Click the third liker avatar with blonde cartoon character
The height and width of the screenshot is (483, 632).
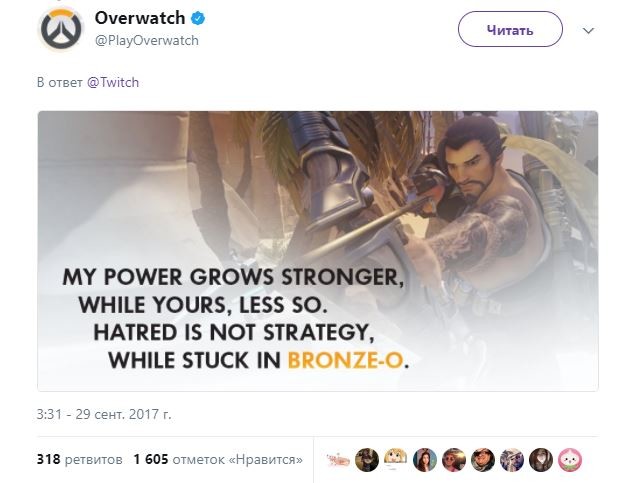pyautogui.click(x=396, y=460)
